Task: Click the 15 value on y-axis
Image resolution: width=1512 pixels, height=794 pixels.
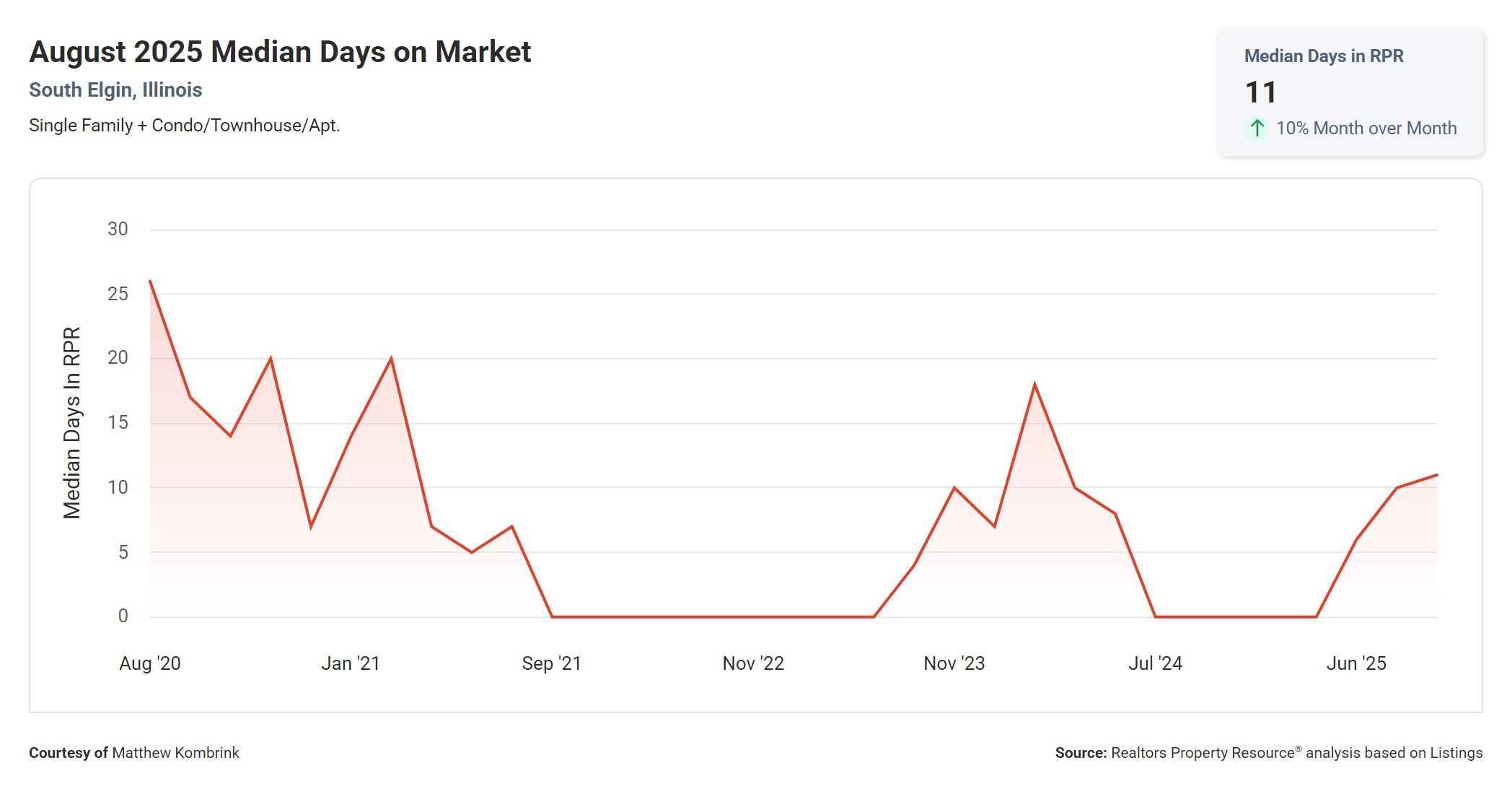Action: coord(118,423)
